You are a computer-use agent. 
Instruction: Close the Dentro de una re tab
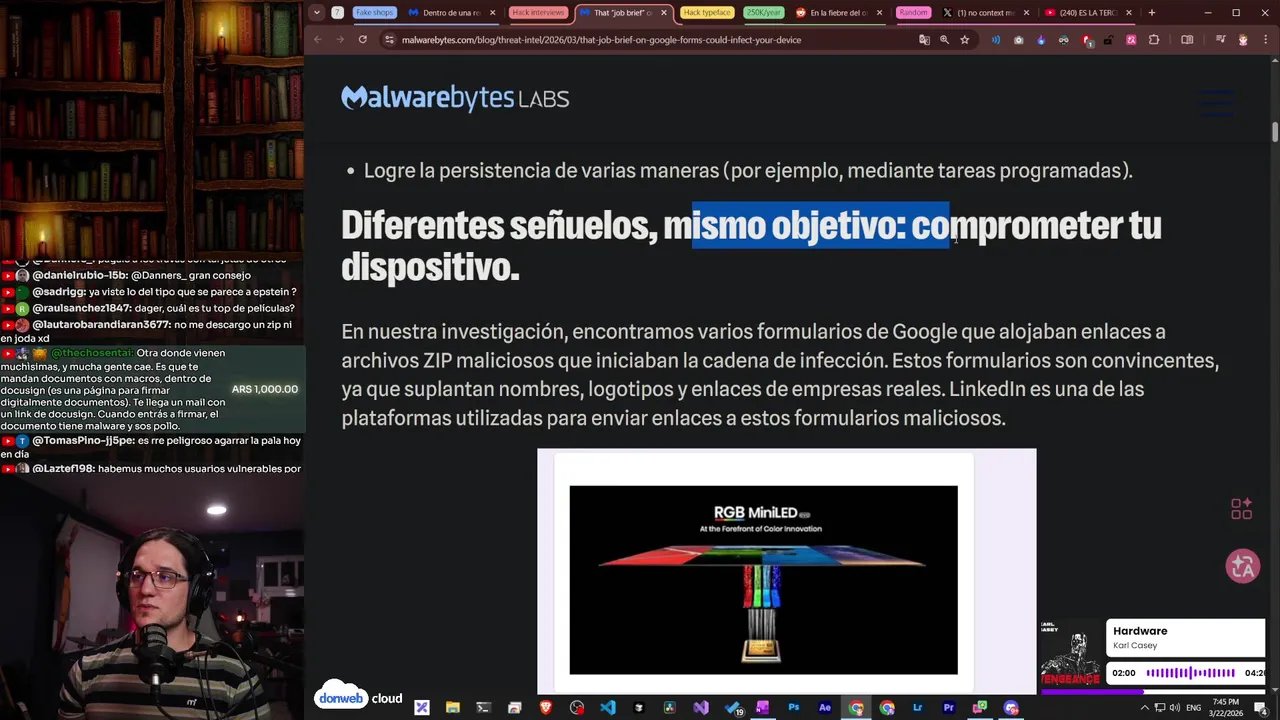tap(492, 13)
